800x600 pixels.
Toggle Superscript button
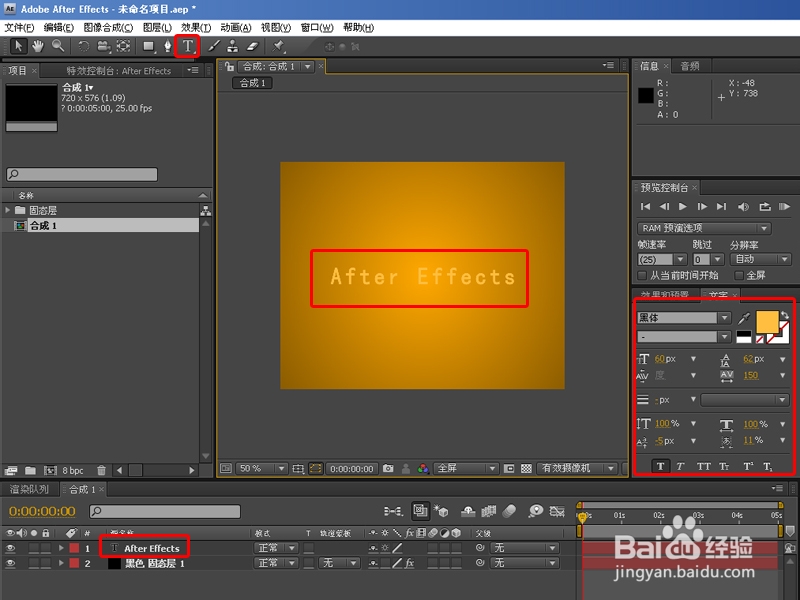tap(748, 466)
